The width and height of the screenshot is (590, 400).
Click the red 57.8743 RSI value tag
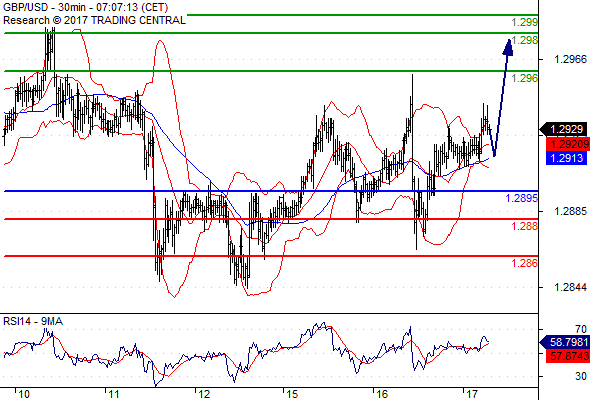[x=568, y=356]
